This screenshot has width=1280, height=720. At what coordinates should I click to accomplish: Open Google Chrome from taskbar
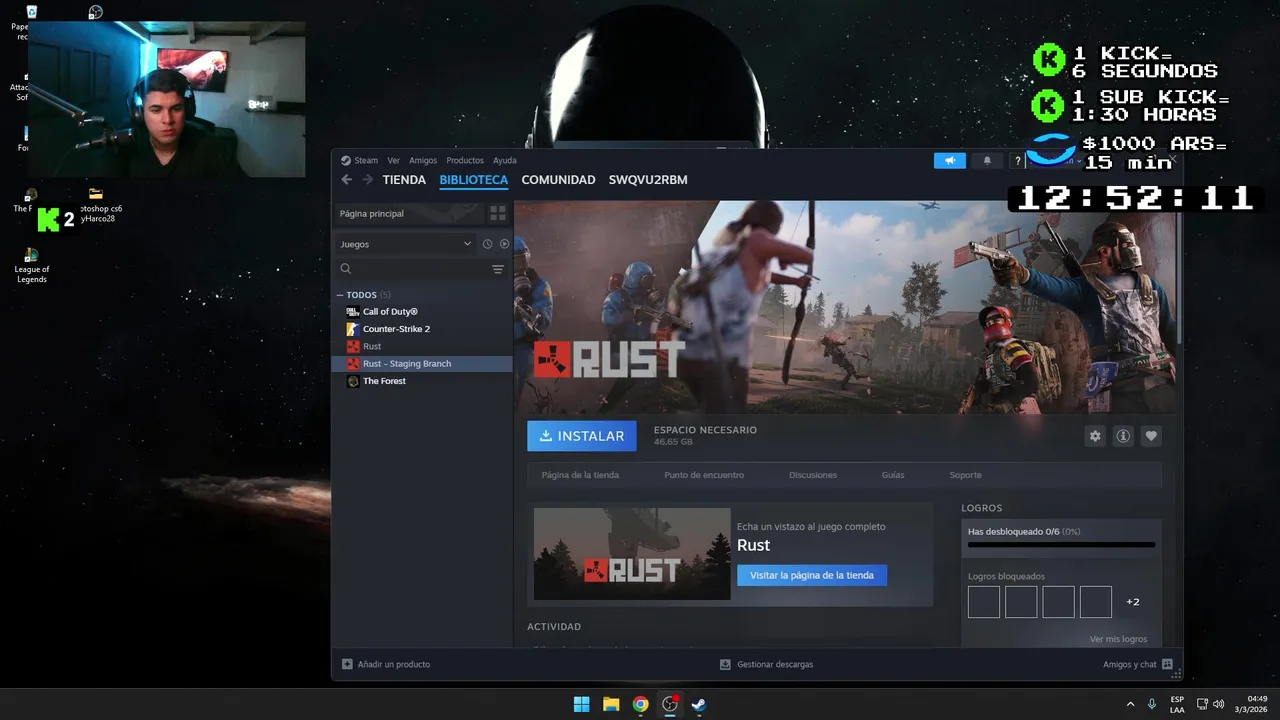tap(640, 704)
